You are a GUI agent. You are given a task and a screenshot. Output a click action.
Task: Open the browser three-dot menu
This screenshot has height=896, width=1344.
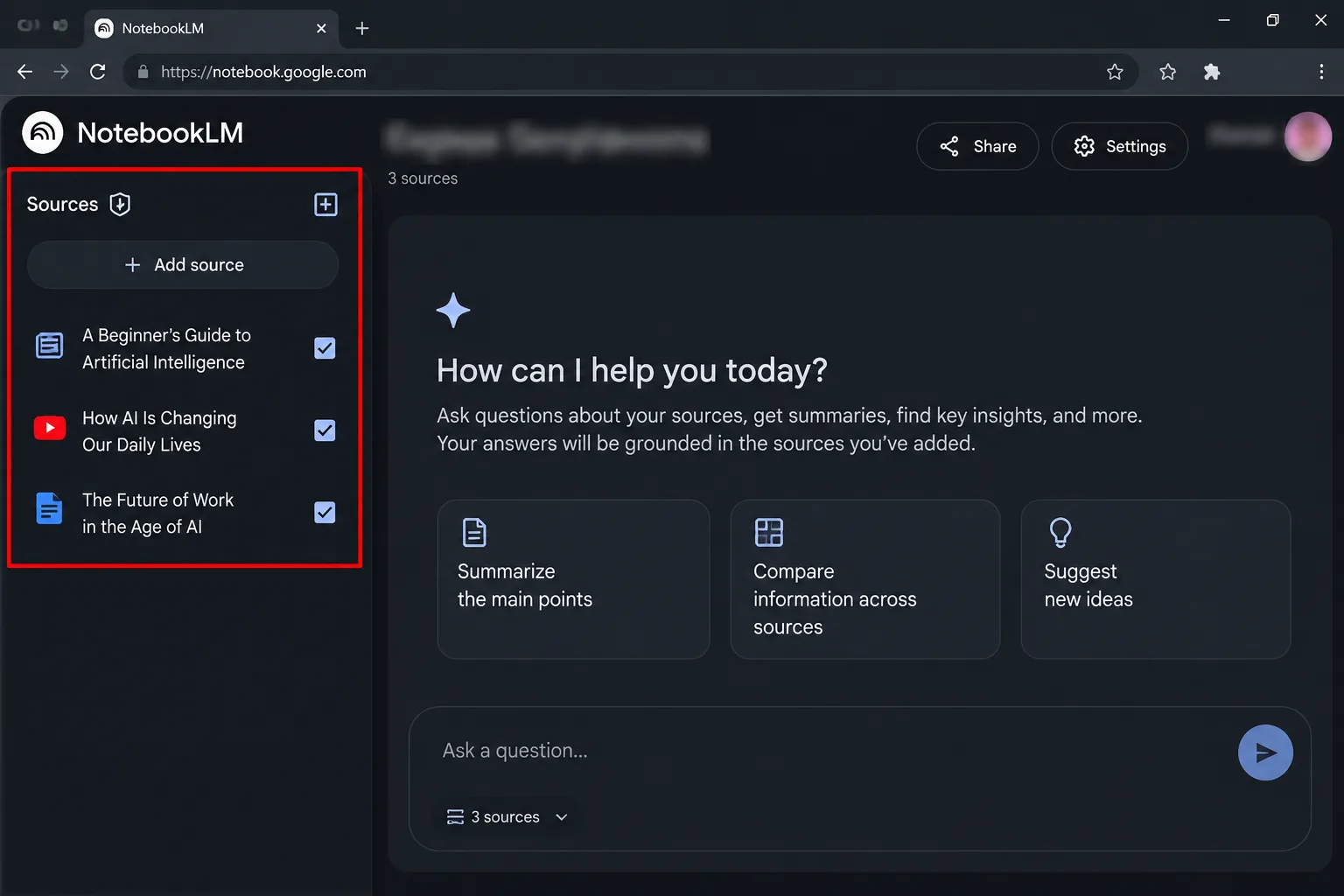click(x=1321, y=72)
